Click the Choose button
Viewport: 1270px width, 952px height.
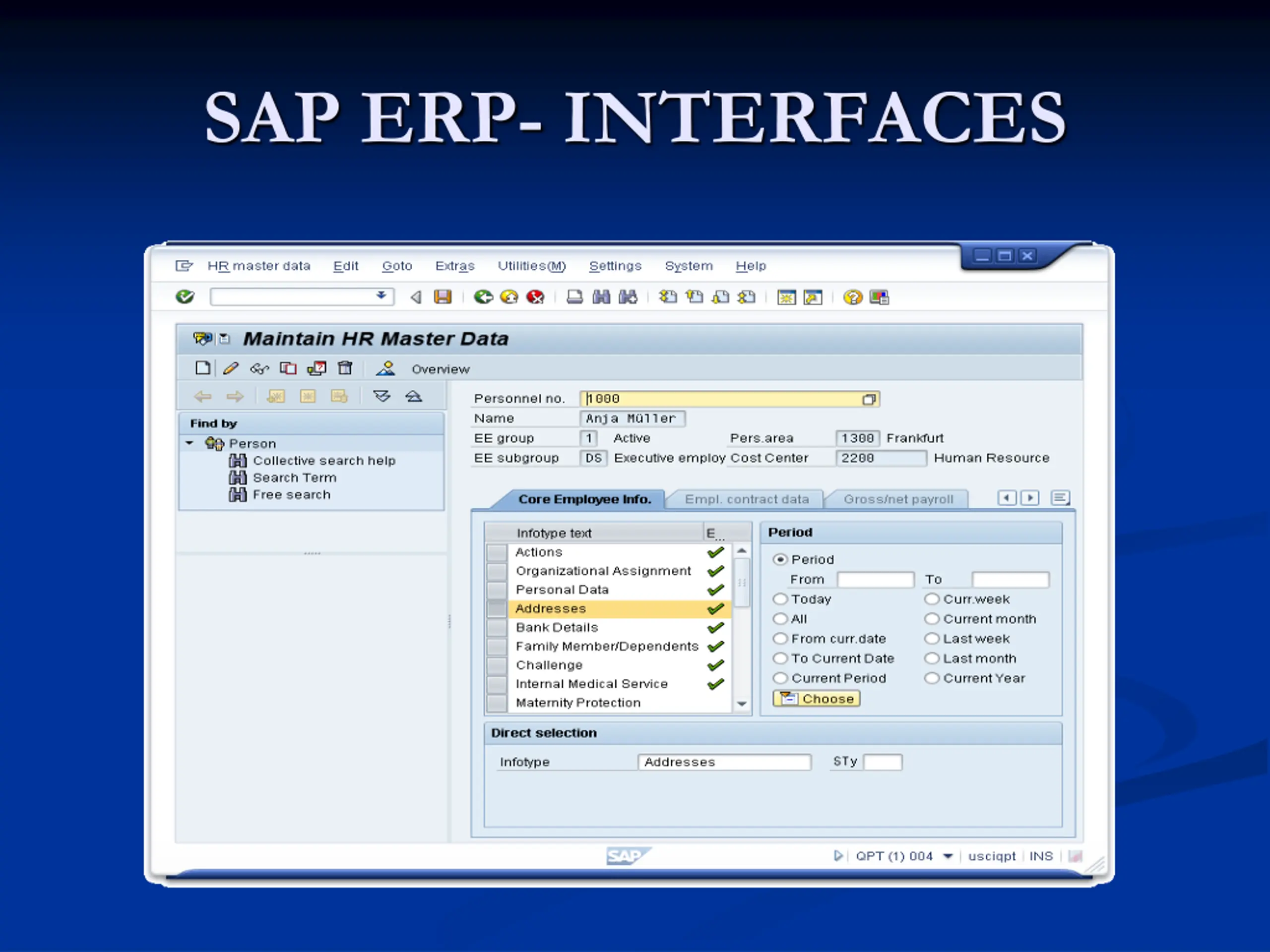(x=817, y=698)
